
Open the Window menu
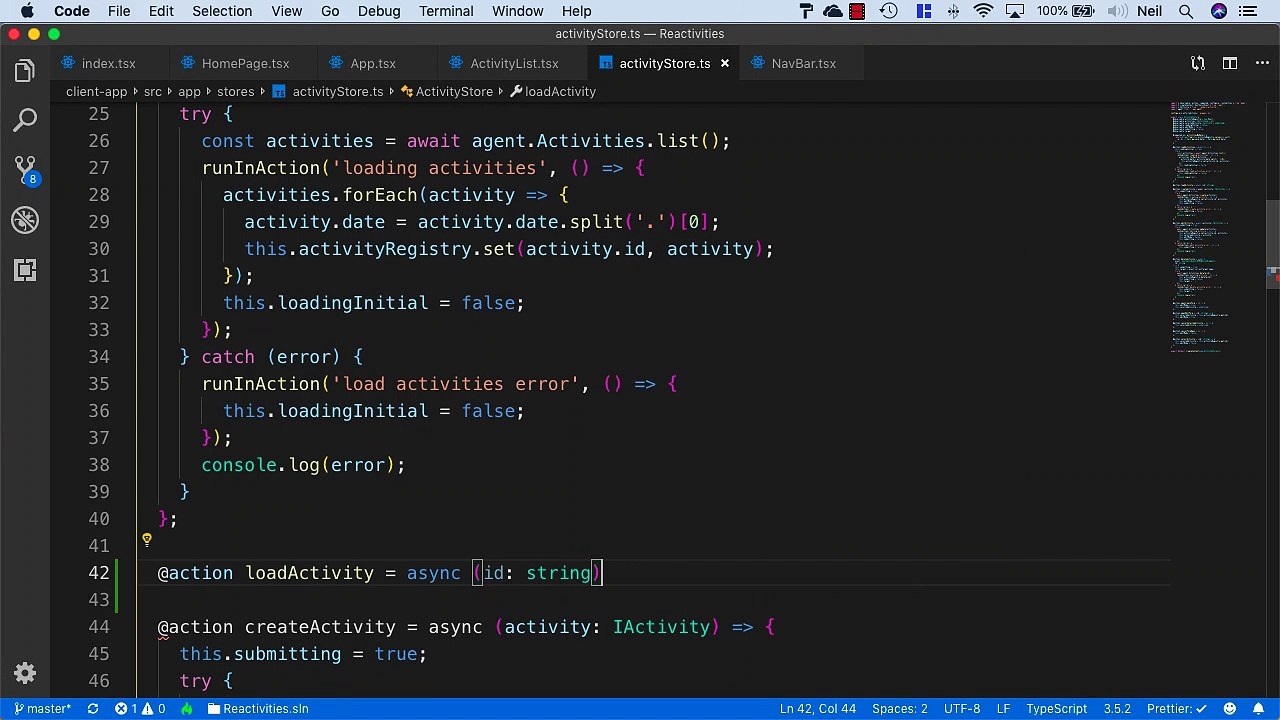point(517,11)
